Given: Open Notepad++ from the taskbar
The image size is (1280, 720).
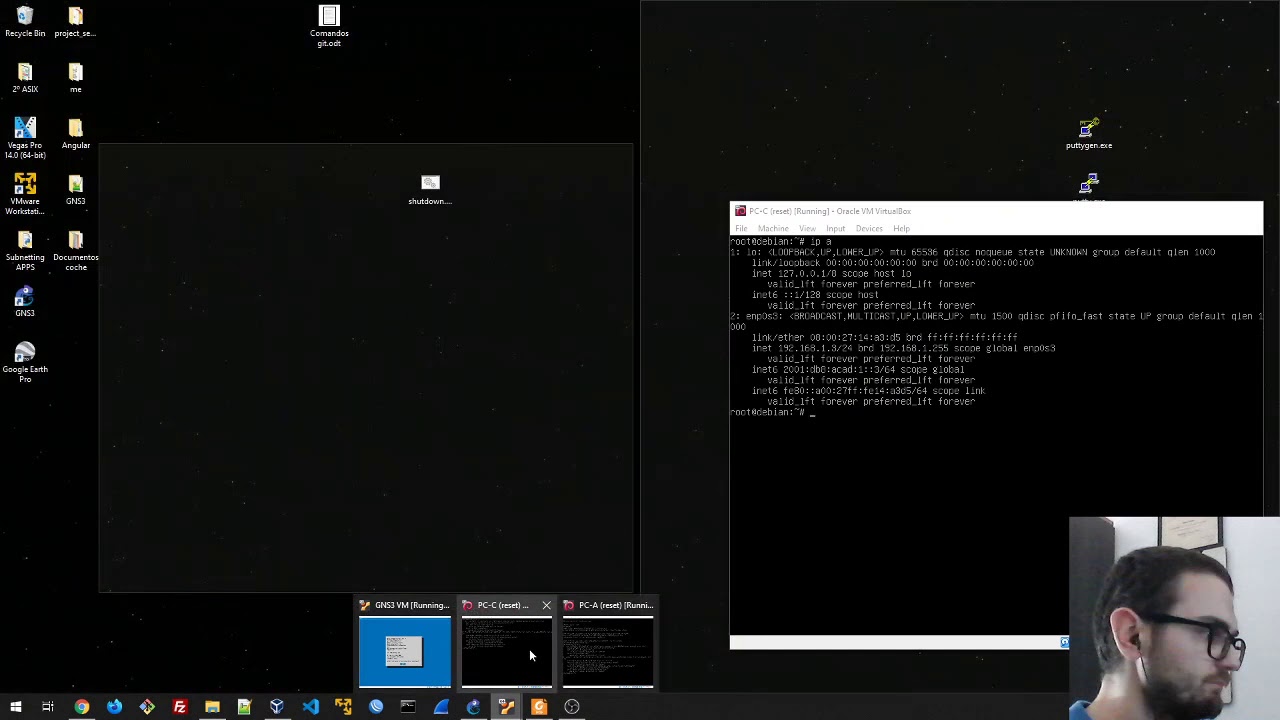Looking at the screenshot, I should (x=244, y=707).
